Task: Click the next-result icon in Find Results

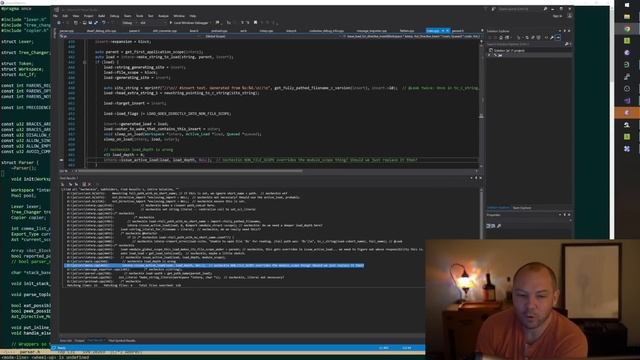Action: pos(76,184)
